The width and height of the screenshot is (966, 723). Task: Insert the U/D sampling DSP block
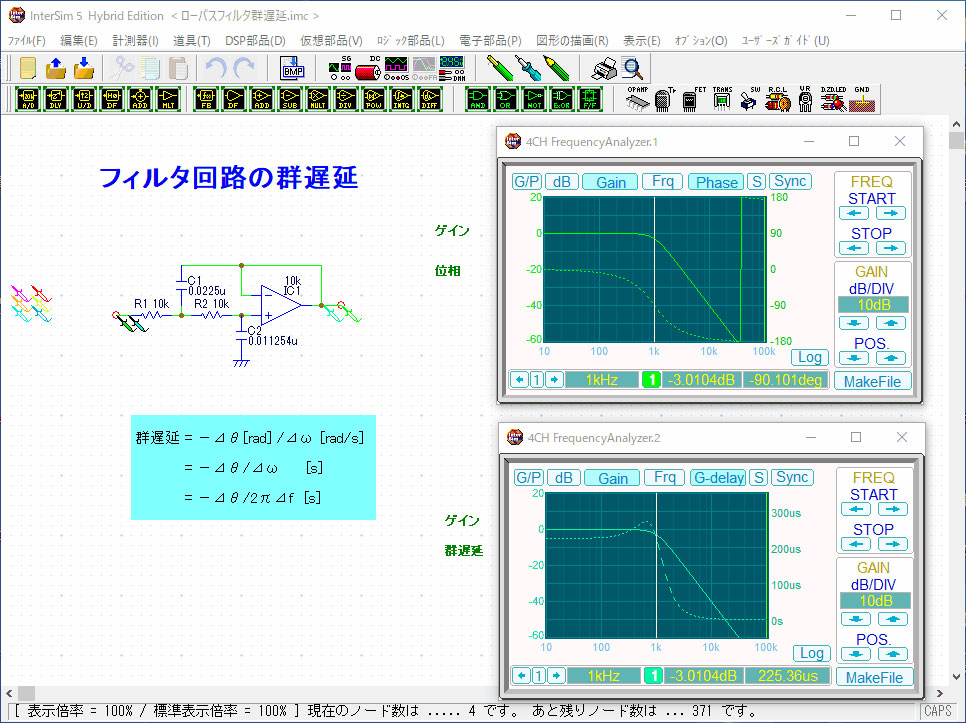point(84,99)
